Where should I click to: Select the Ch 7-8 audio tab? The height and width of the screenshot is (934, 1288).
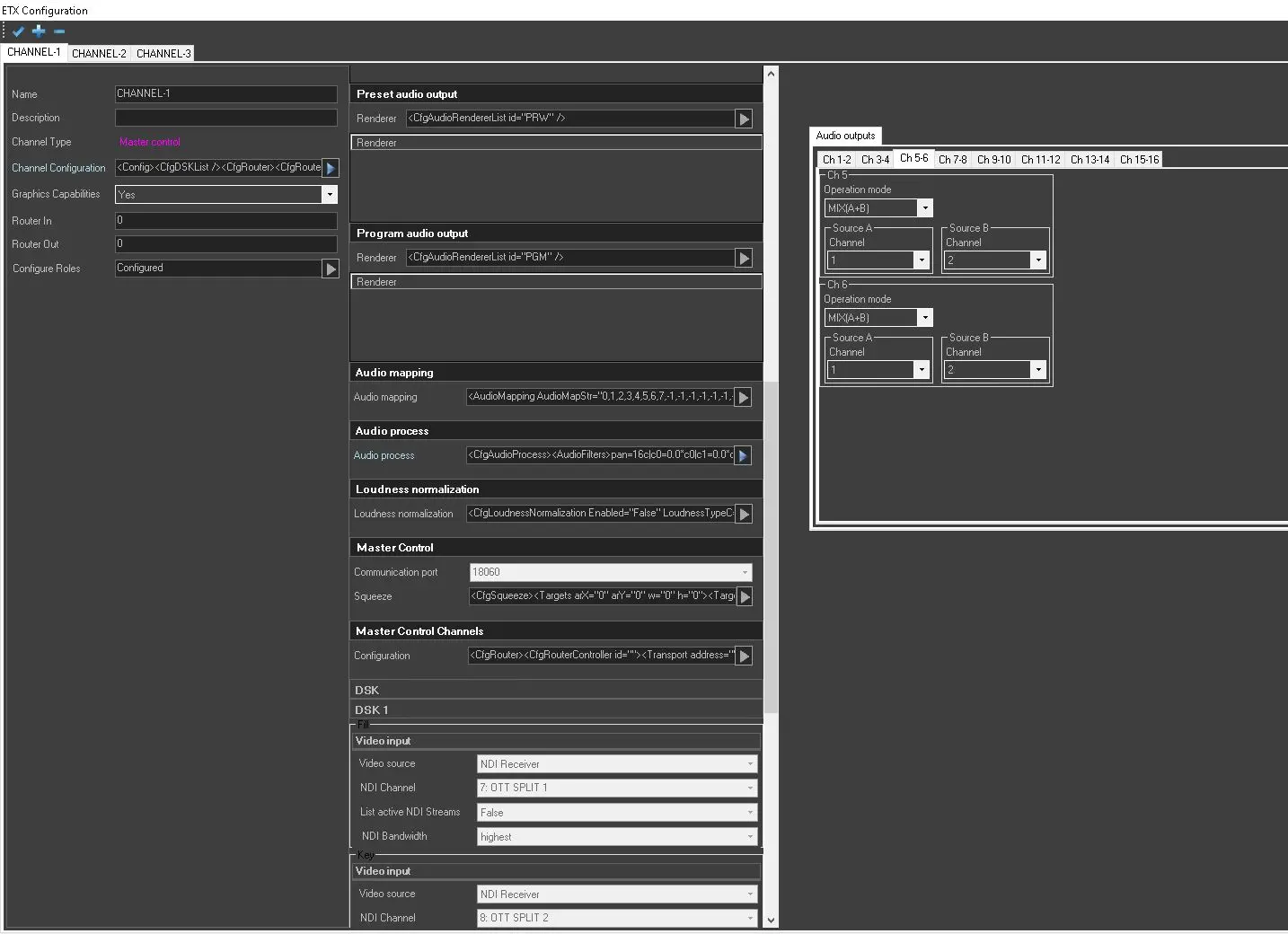point(952,160)
